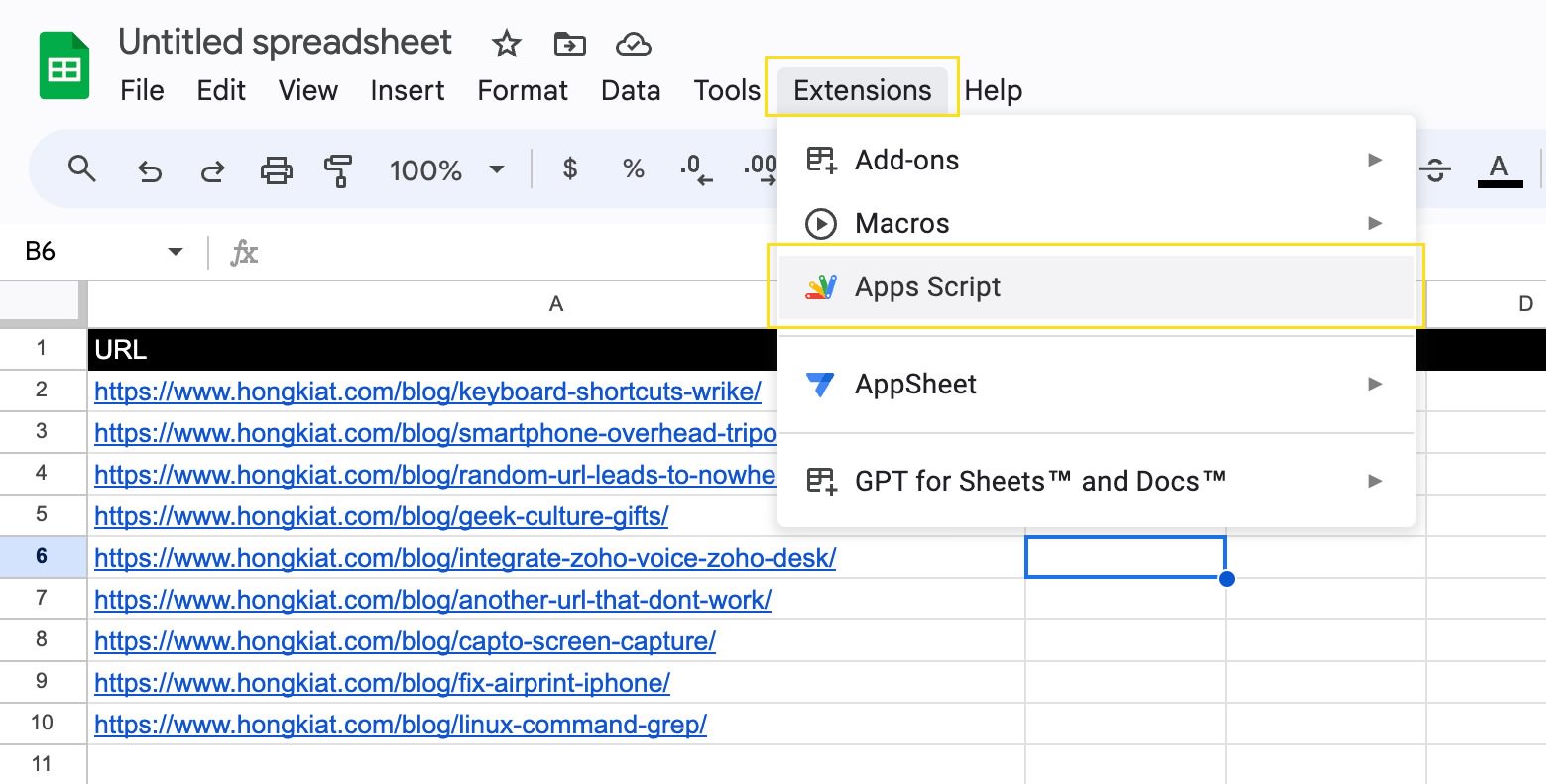Expand GPT for Sheets submenu arrow
Screen dimensions: 1546x784
pos(1375,481)
